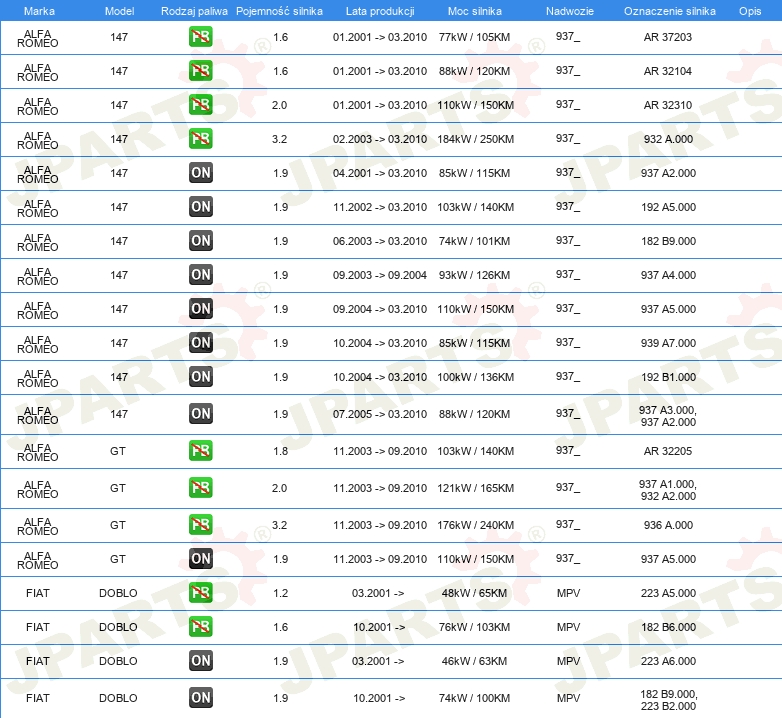Click the ON diesel icon in the 937 A4.000 row

pyautogui.click(x=200, y=275)
